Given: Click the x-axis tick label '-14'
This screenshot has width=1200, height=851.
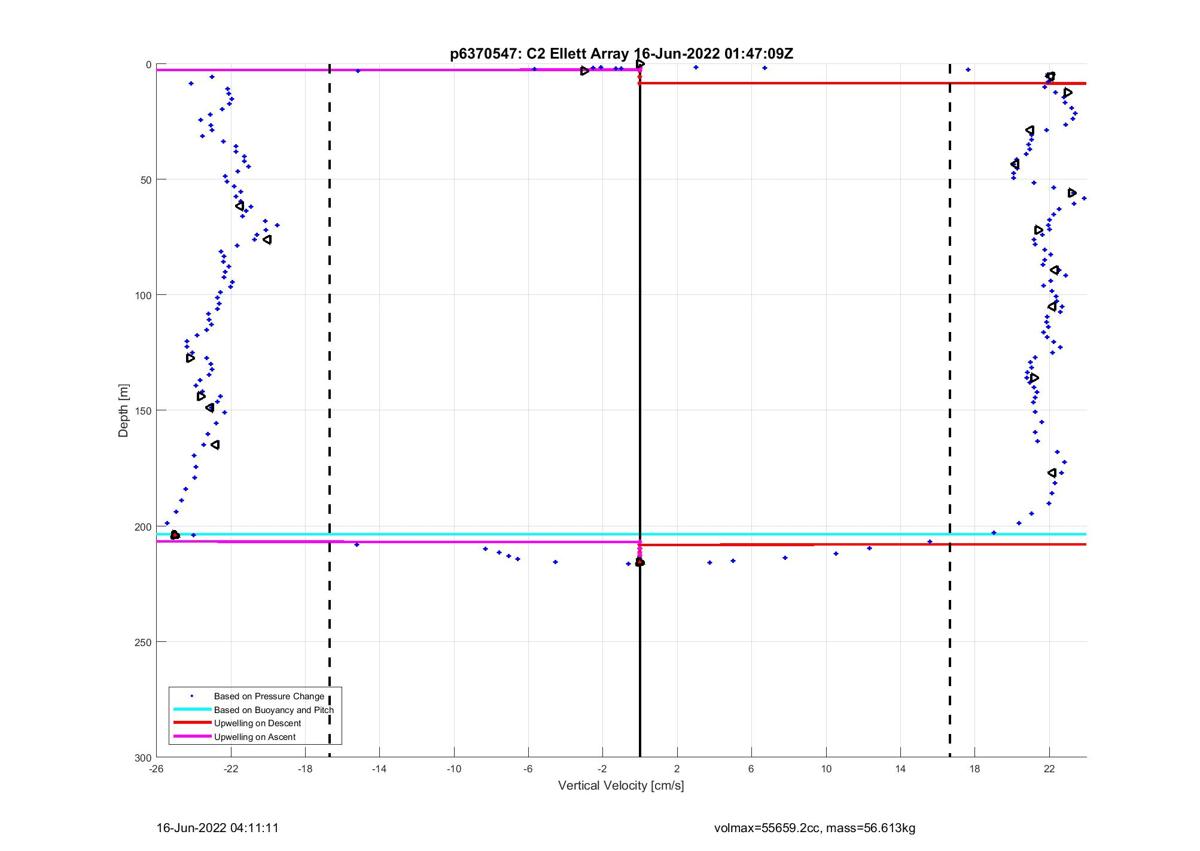Looking at the screenshot, I should (x=380, y=769).
